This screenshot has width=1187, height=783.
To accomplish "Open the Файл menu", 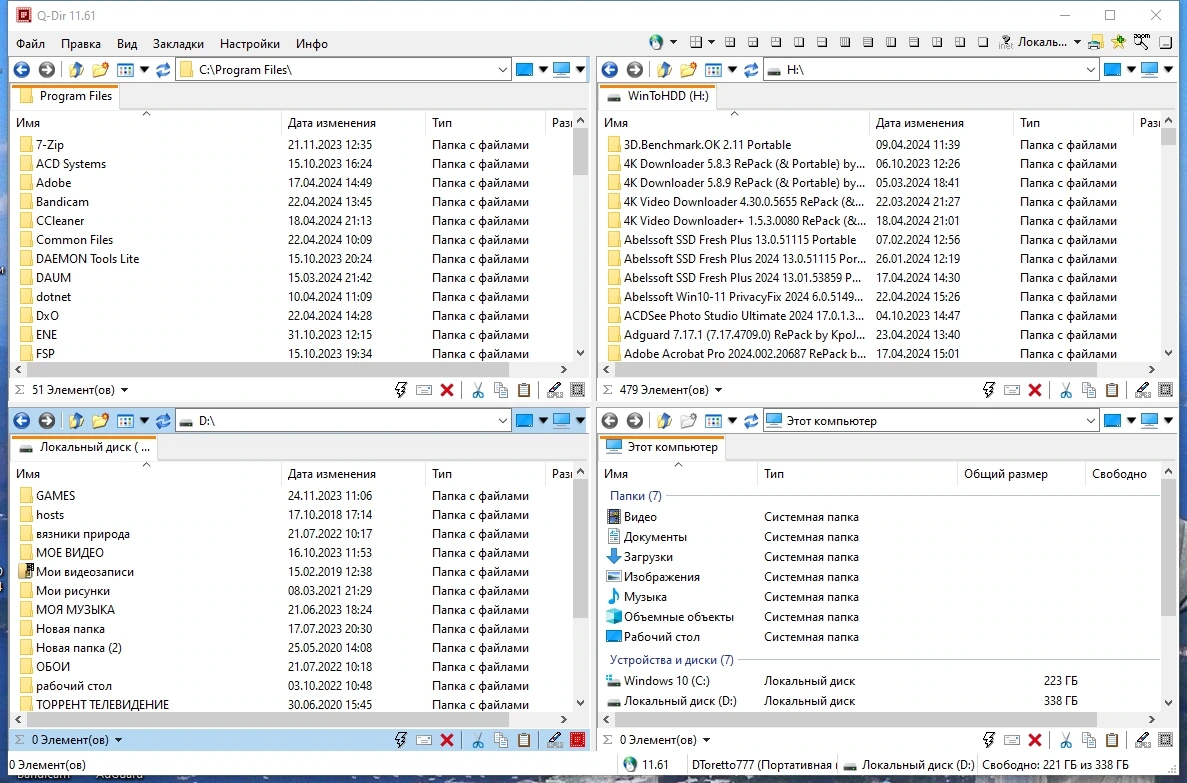I will click(x=30, y=44).
